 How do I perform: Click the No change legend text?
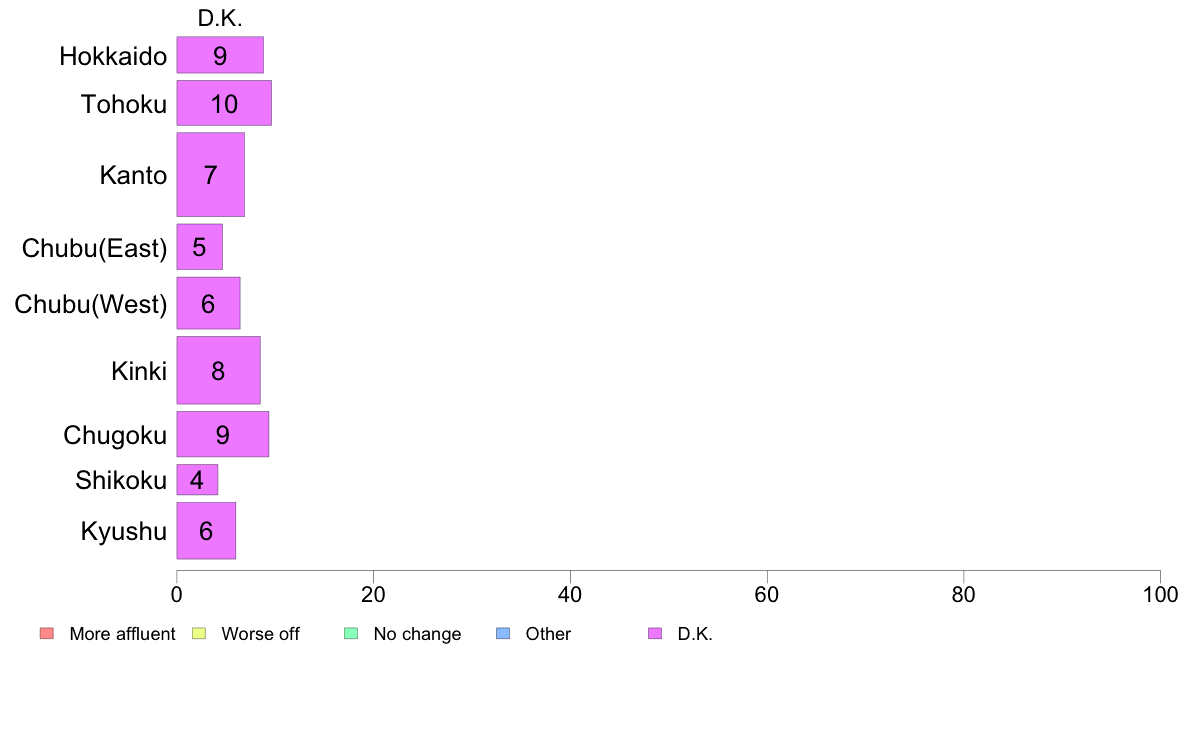click(417, 634)
